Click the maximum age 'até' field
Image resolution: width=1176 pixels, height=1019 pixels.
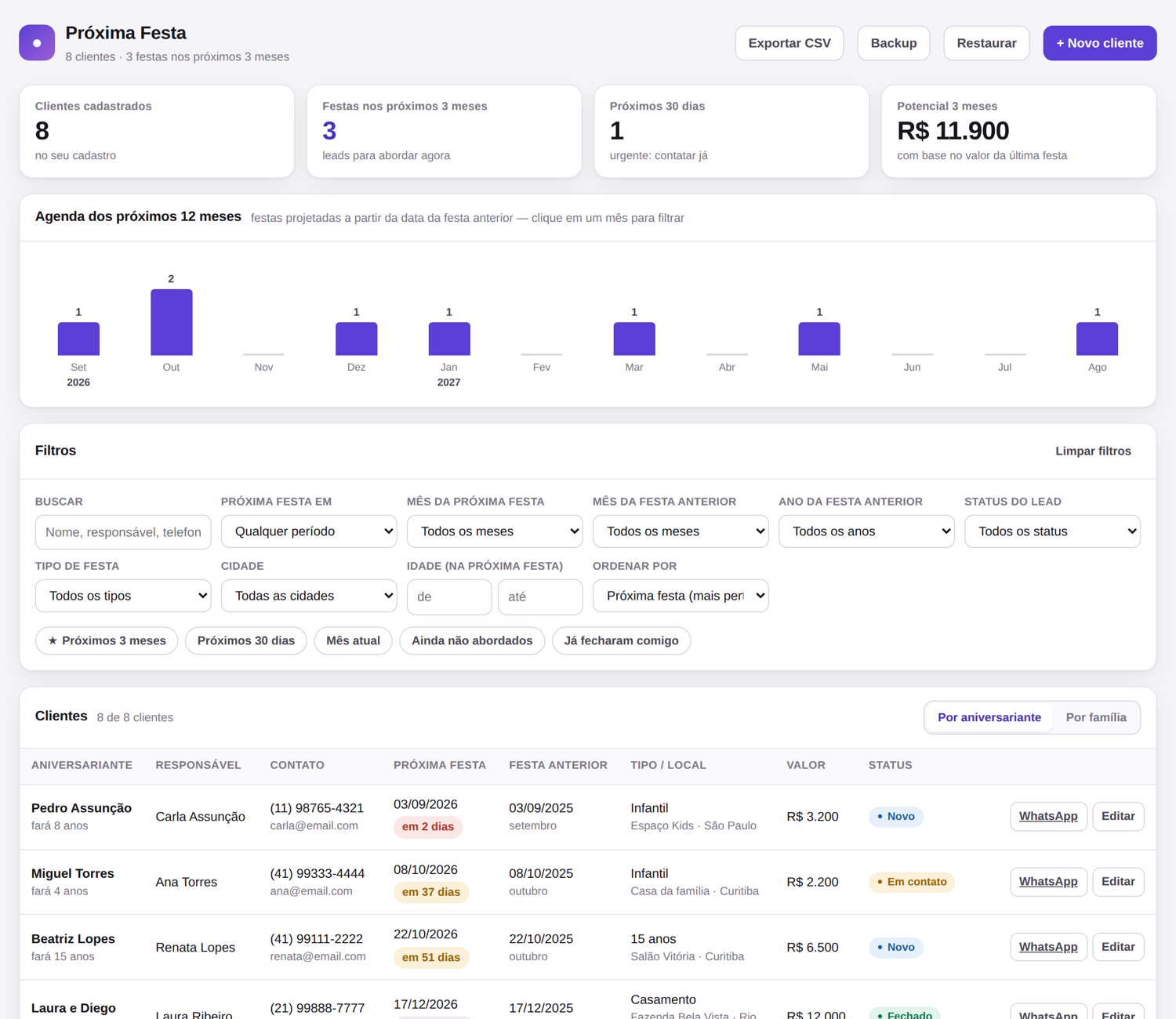tap(540, 597)
